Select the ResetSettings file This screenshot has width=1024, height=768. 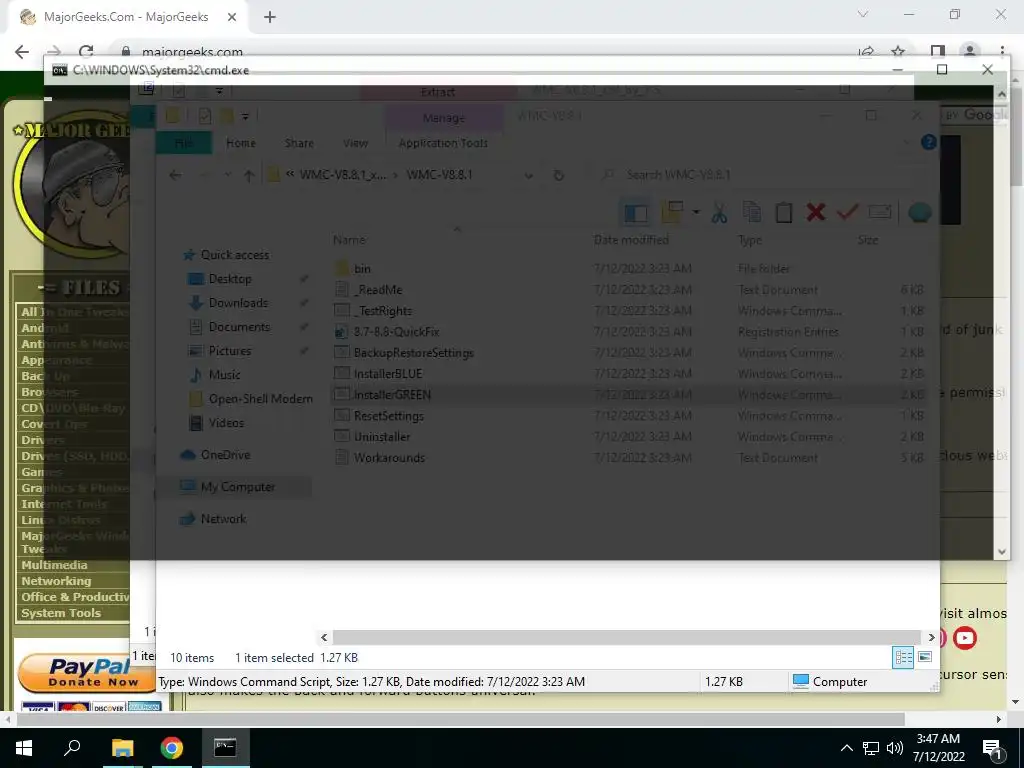click(x=389, y=415)
